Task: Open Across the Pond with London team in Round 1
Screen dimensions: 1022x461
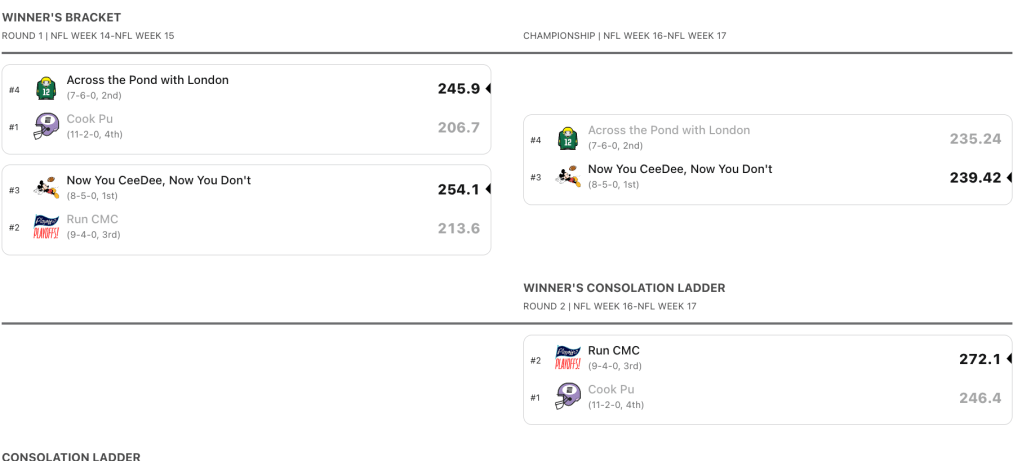Action: point(147,80)
